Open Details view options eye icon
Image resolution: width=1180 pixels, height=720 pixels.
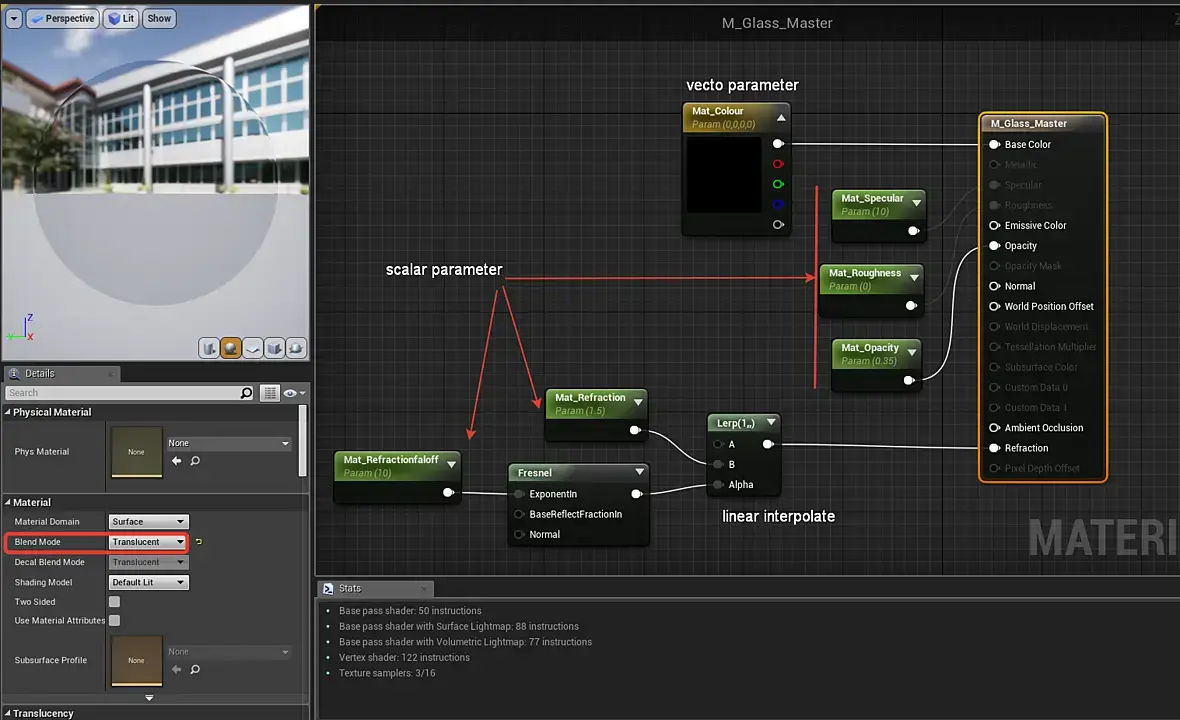point(293,393)
